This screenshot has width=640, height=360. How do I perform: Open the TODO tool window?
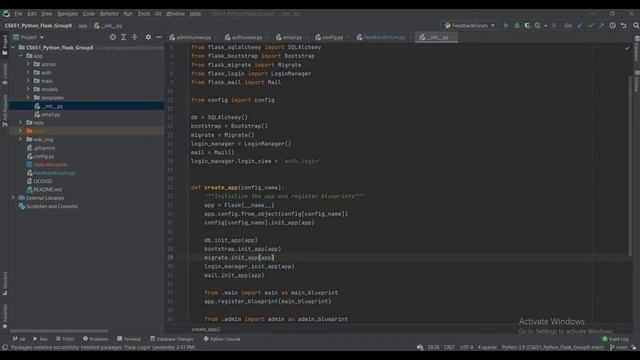[x=65, y=339]
